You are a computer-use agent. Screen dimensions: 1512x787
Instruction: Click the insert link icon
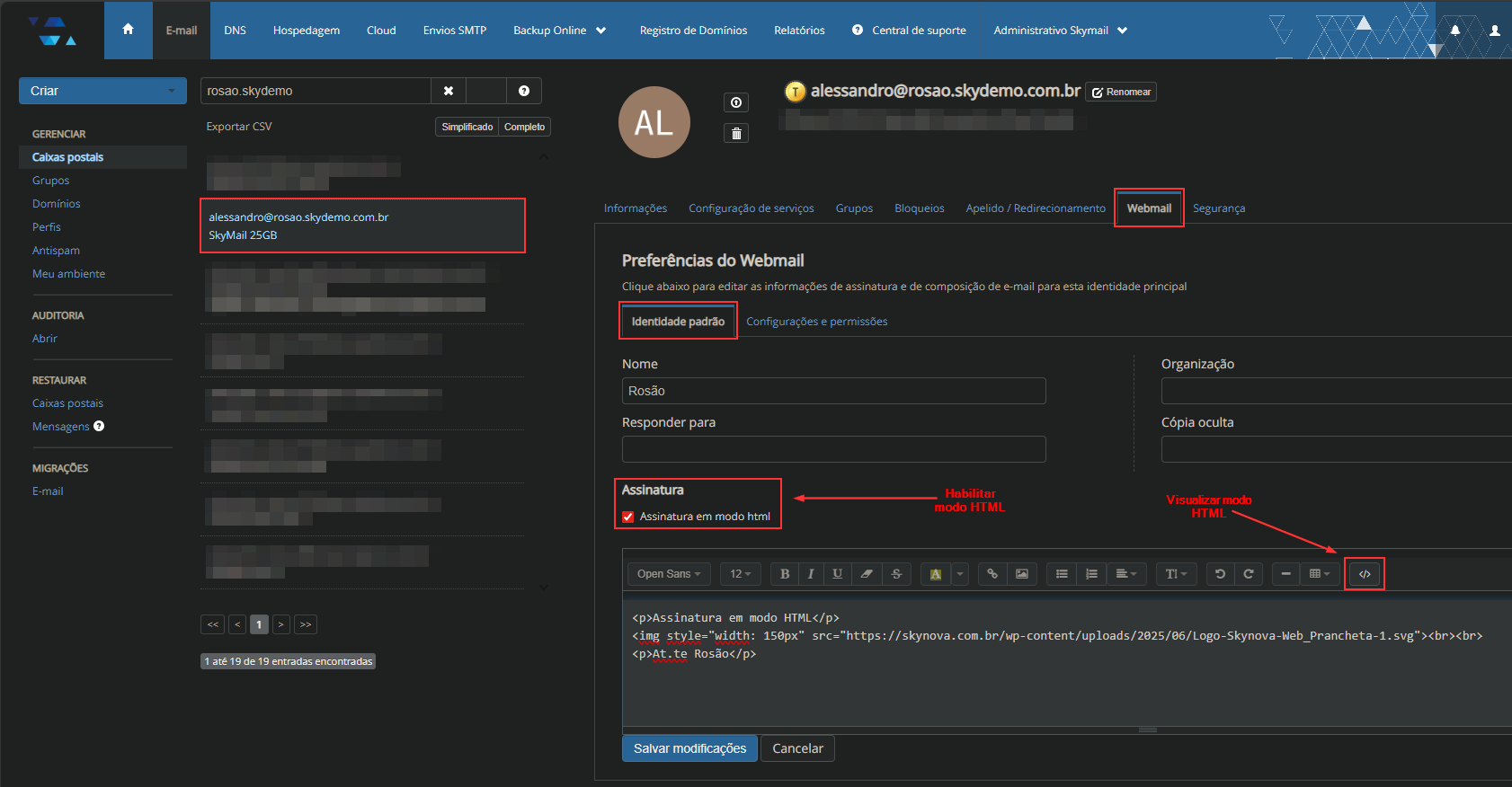pyautogui.click(x=992, y=574)
